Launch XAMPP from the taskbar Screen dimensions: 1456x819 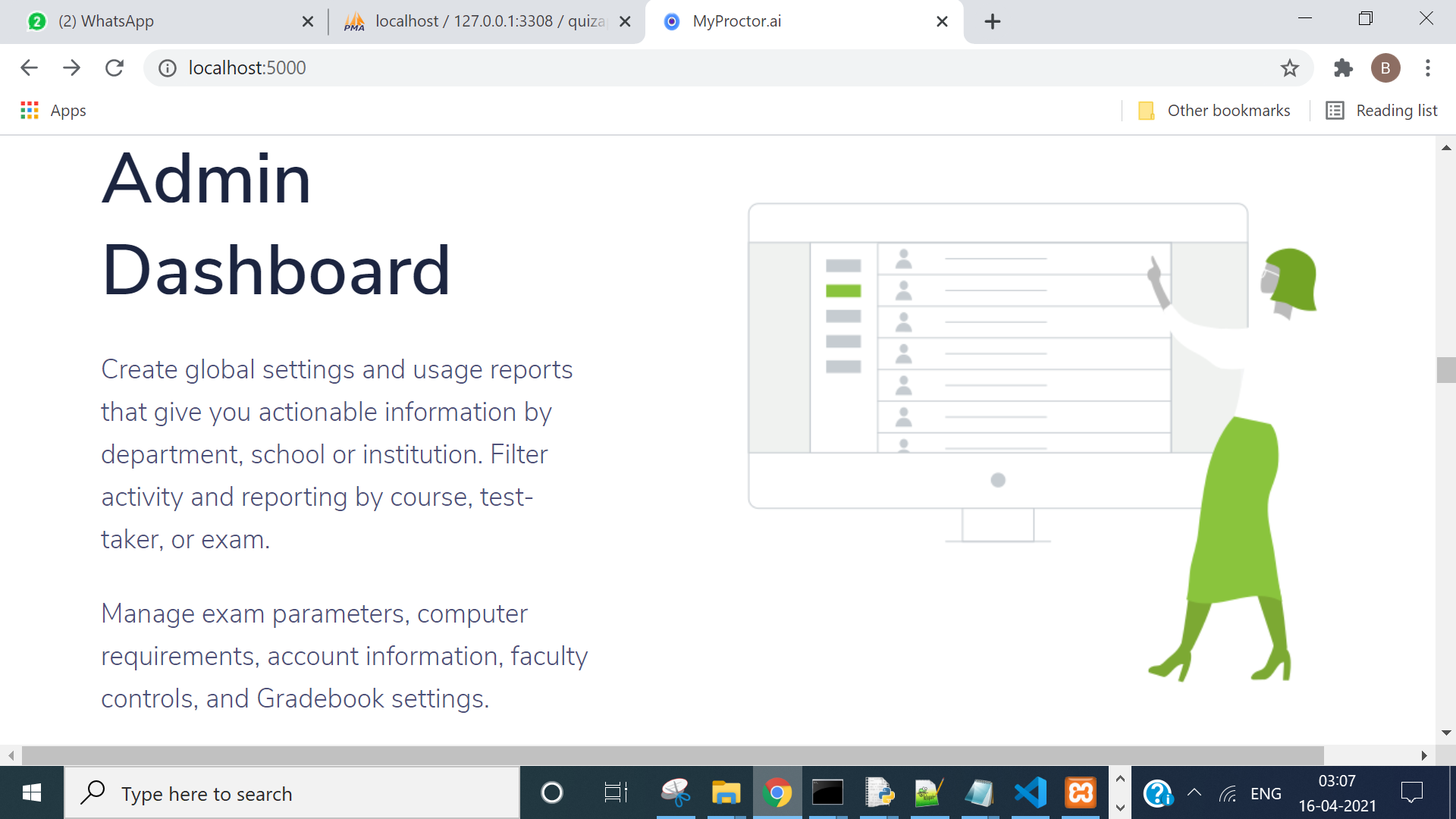click(1081, 793)
